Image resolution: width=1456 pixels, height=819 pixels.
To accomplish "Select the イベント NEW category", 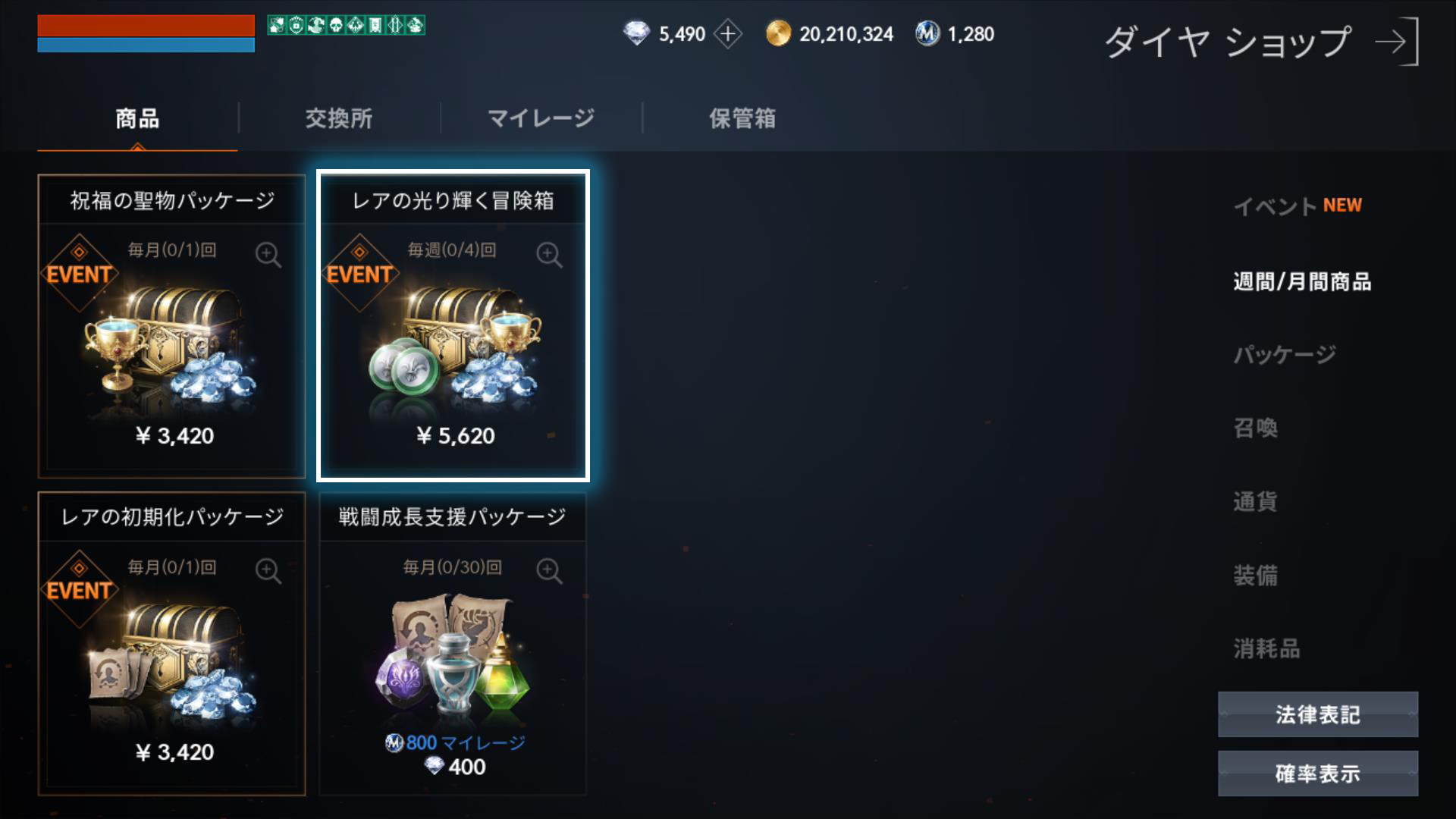I will click(x=1298, y=206).
